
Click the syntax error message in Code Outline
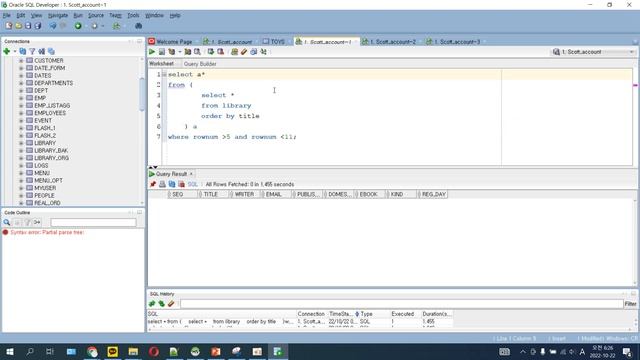(x=47, y=232)
